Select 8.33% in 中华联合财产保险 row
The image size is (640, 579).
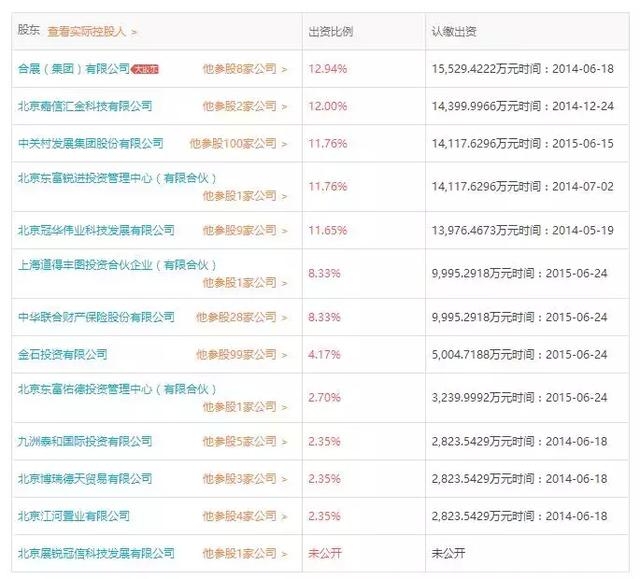pyautogui.click(x=324, y=317)
